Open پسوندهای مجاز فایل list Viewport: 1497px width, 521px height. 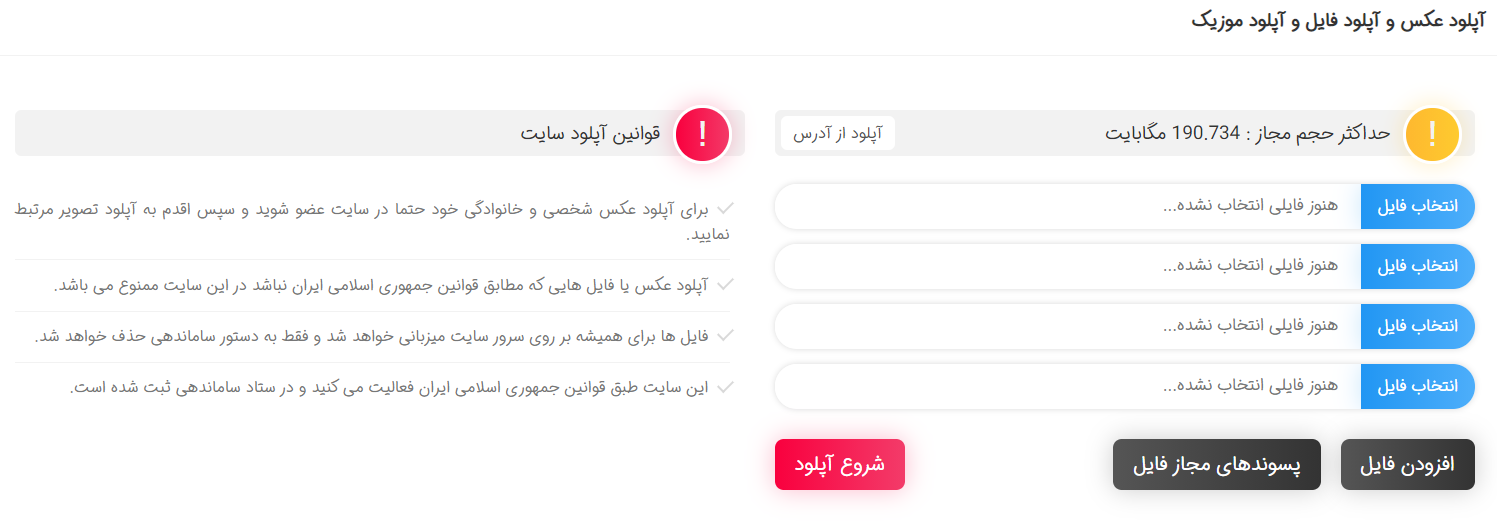1217,465
